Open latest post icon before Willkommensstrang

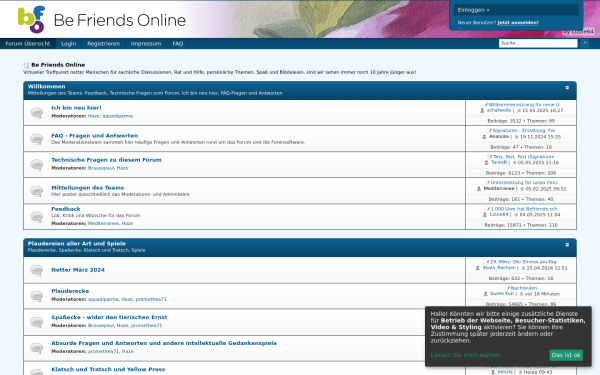(x=486, y=104)
